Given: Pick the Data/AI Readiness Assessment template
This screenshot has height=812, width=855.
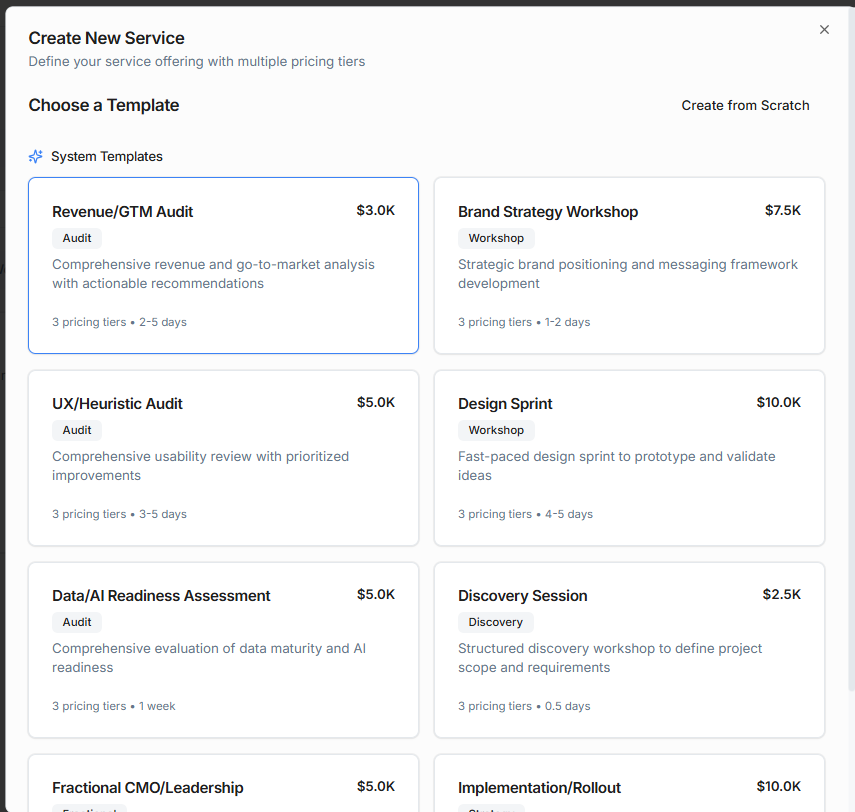Looking at the screenshot, I should tap(223, 649).
